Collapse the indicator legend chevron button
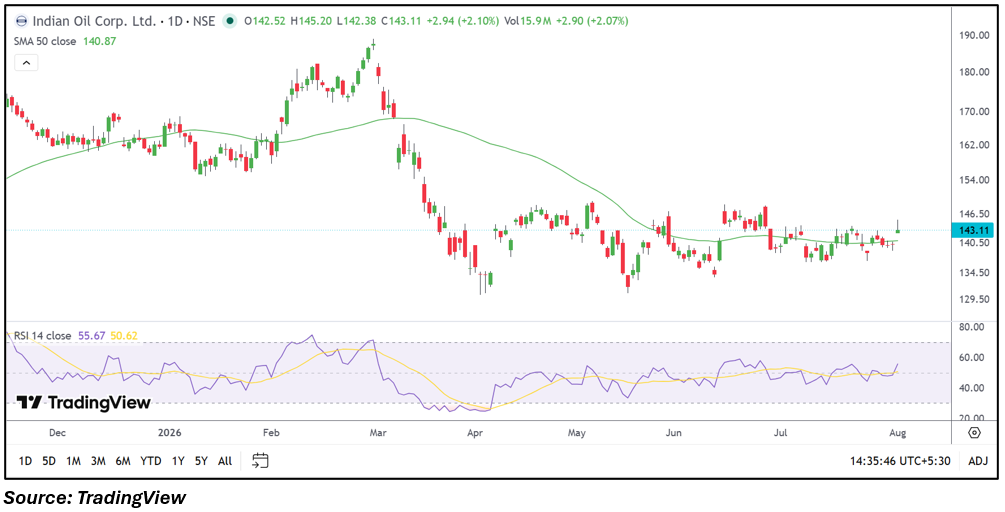 tap(26, 63)
